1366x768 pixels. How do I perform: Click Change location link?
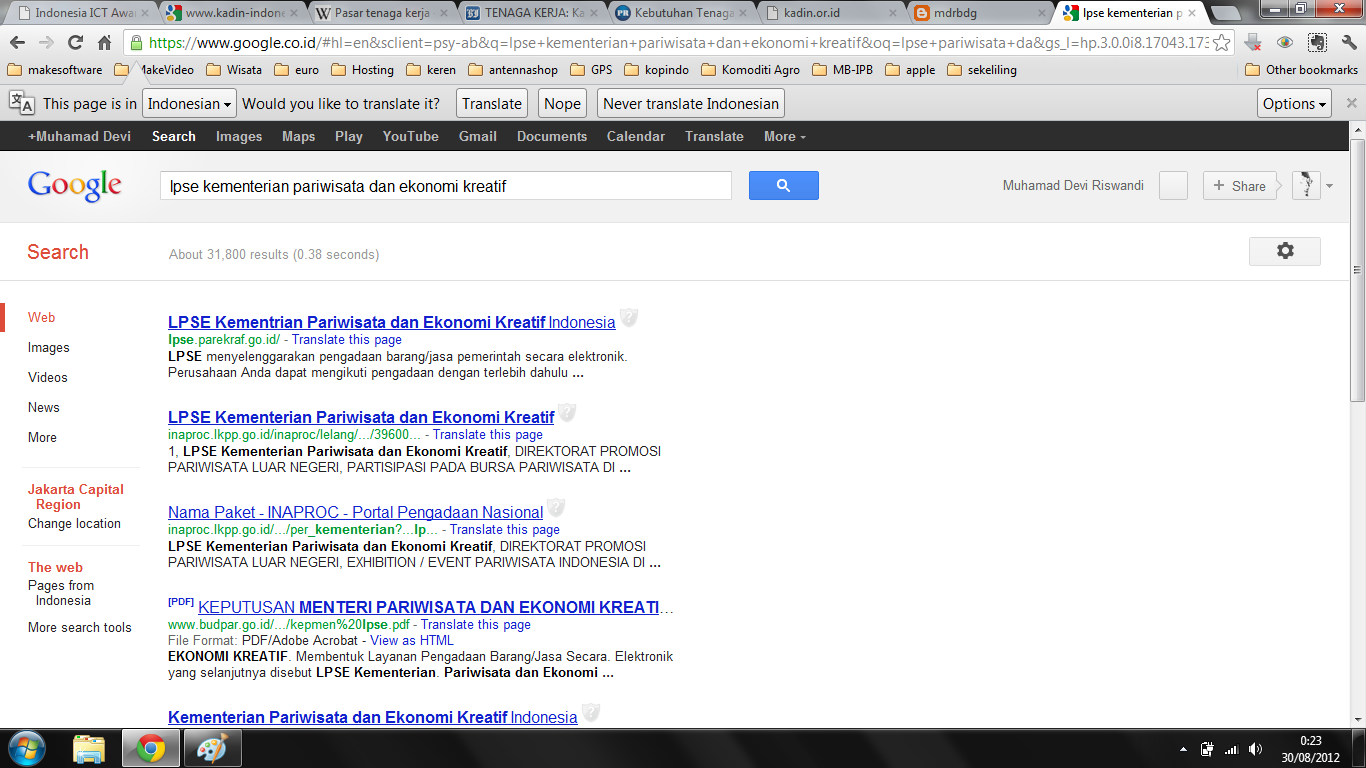[74, 523]
